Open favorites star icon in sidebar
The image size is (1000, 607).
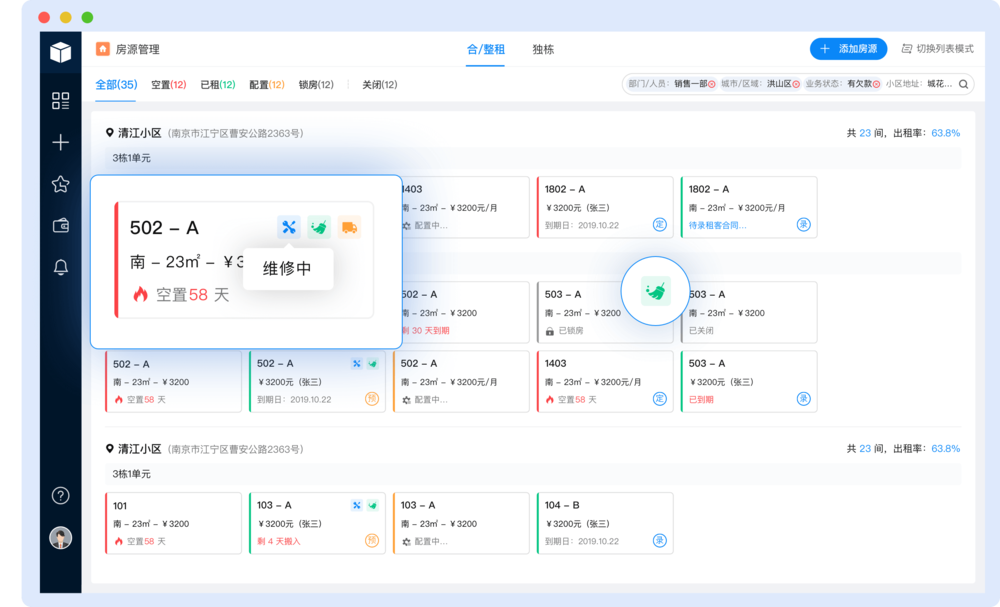[61, 184]
